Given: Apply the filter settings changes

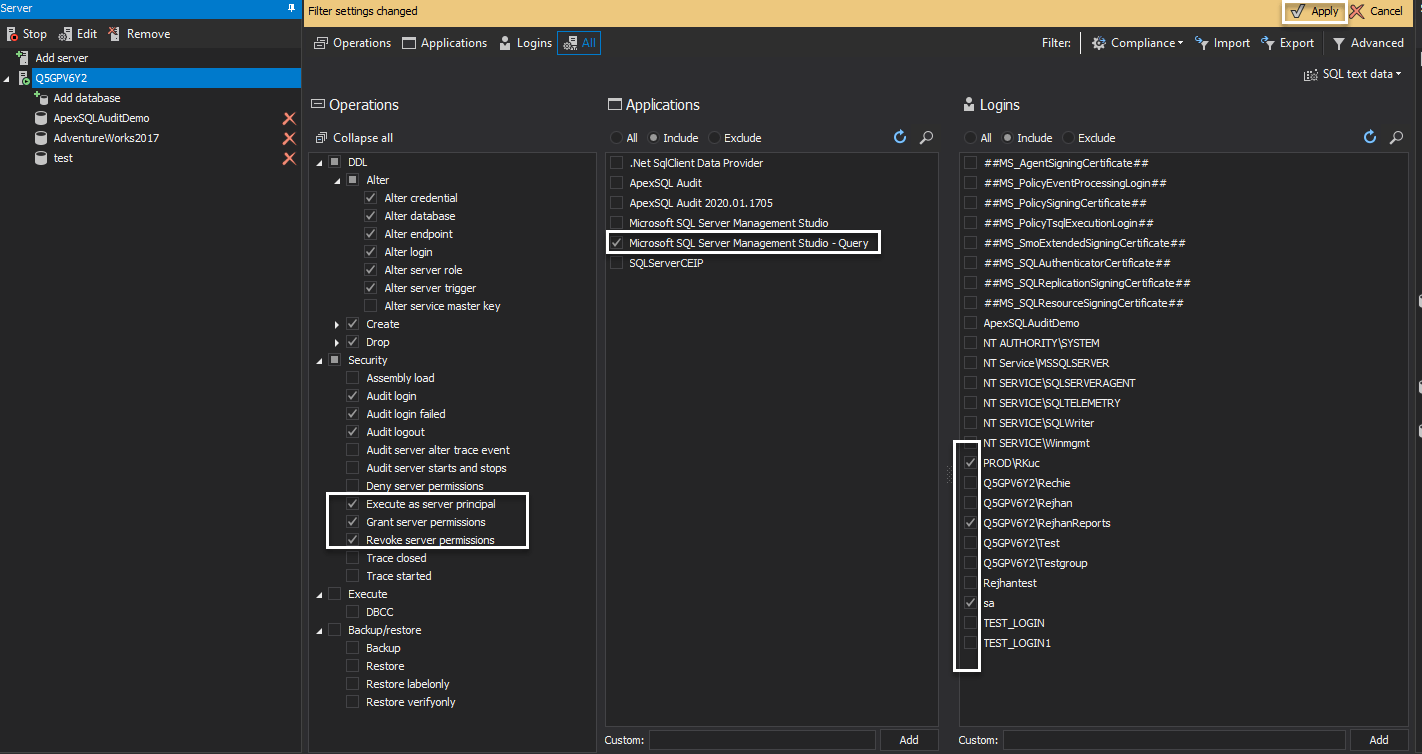Looking at the screenshot, I should point(1313,11).
